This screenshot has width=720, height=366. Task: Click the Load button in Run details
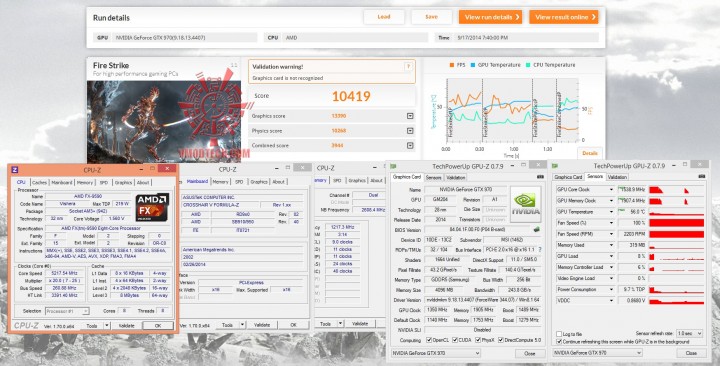(x=384, y=17)
